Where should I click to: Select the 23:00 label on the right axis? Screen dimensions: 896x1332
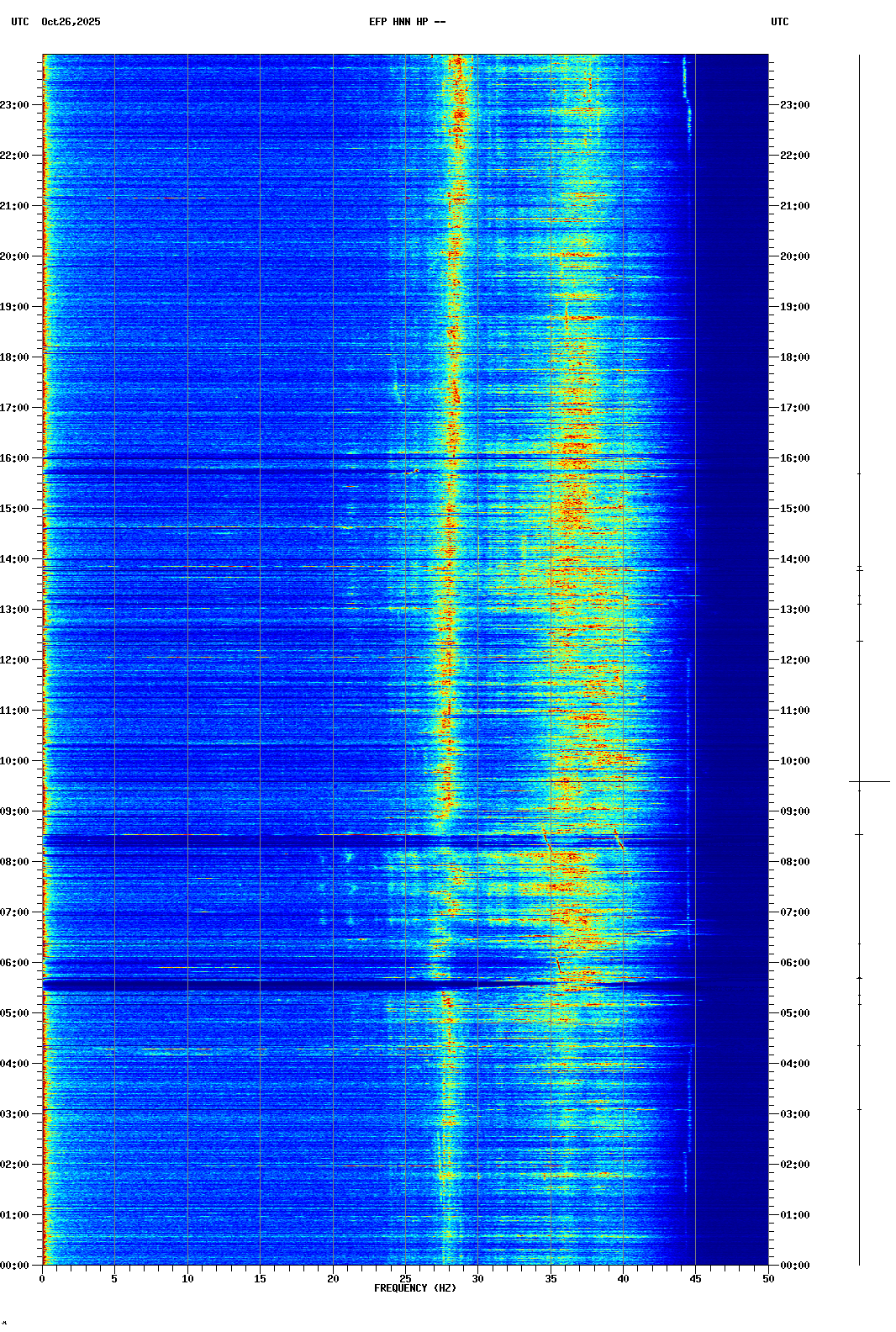click(794, 105)
